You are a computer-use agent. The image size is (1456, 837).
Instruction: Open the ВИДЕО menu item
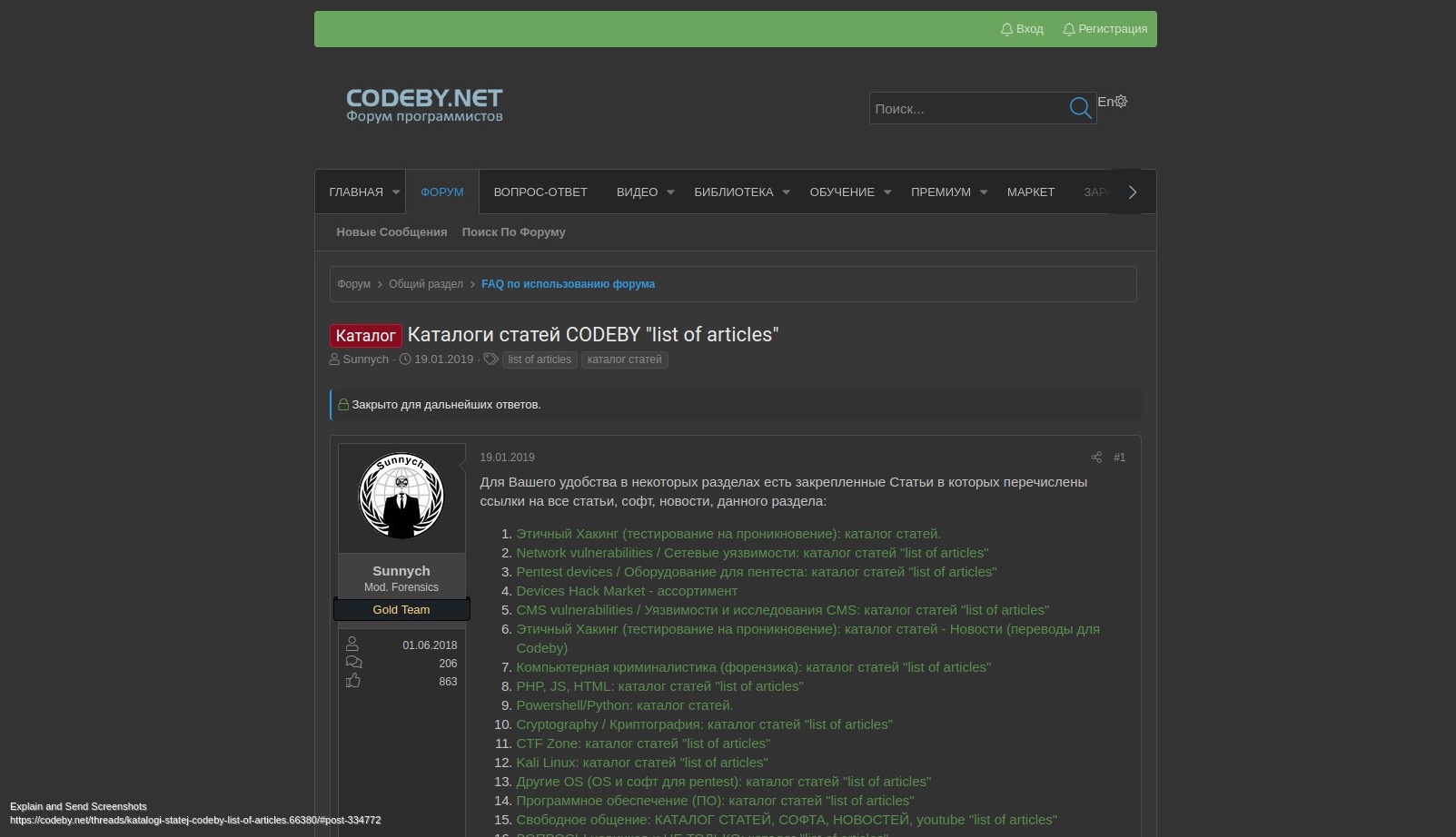(x=637, y=192)
